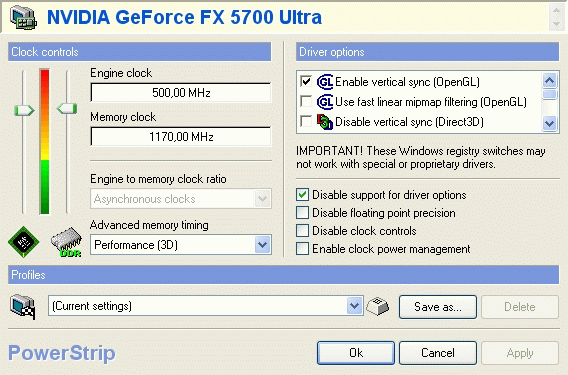This screenshot has width=568, height=375.
Task: Click the OpenGL icon beside mipmap filtering
Action: 325,102
